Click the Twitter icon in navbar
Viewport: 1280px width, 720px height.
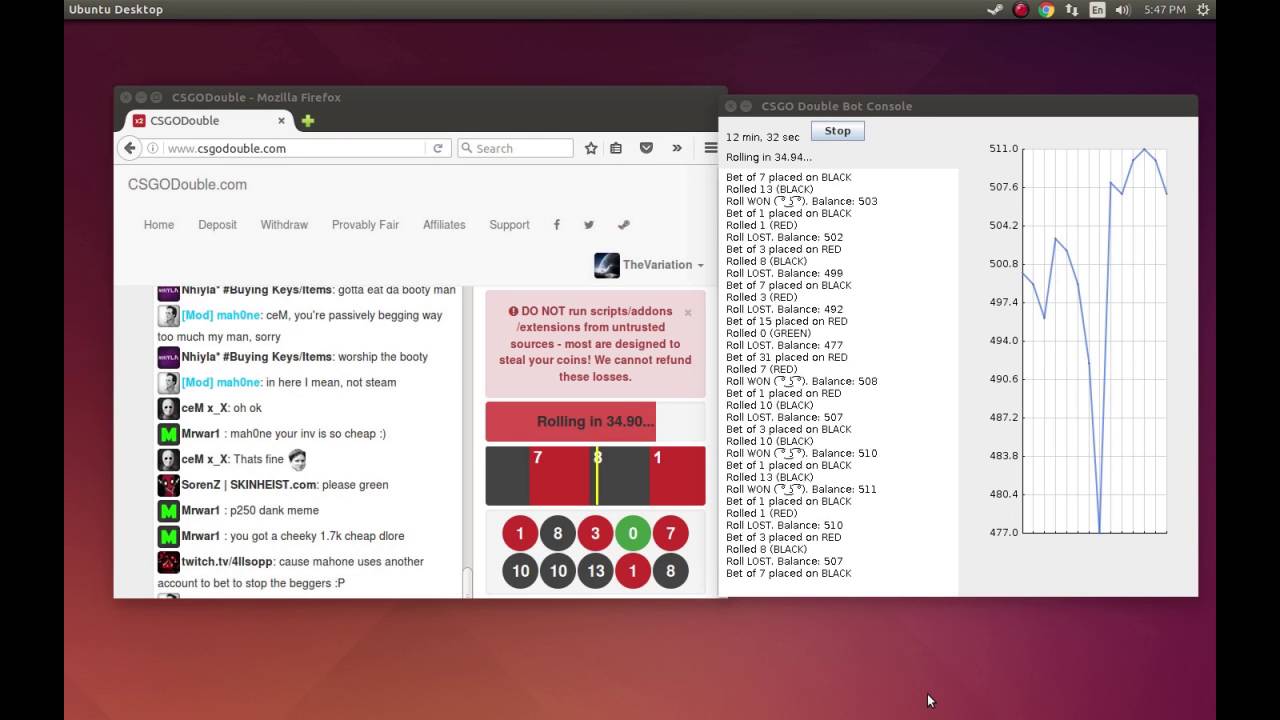[589, 225]
